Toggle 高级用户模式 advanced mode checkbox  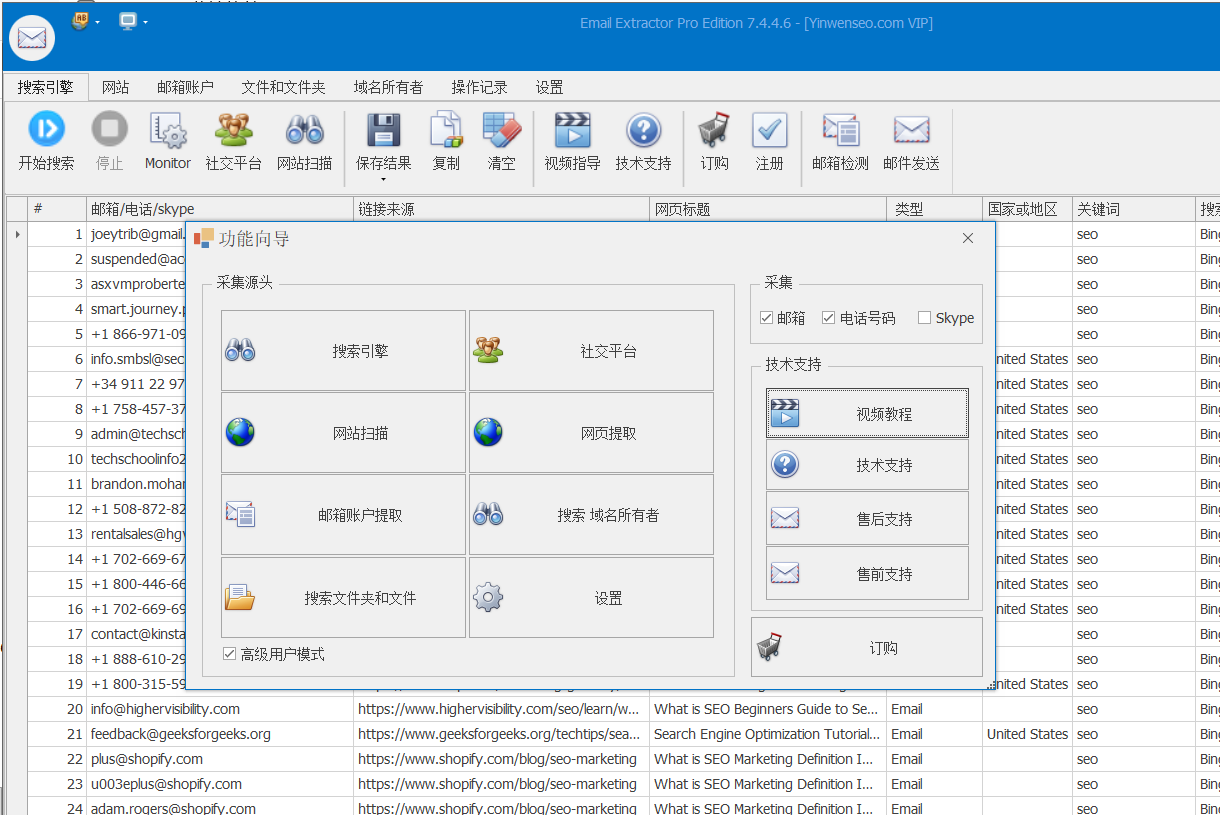pos(230,654)
